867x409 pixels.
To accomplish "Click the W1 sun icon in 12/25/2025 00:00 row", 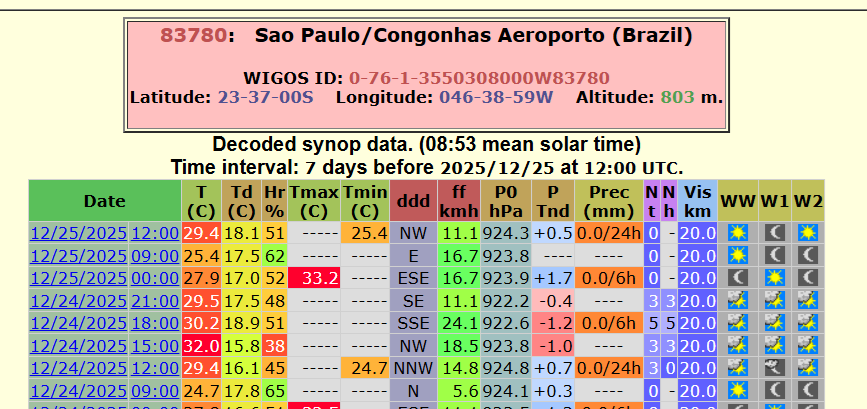I will [774, 278].
